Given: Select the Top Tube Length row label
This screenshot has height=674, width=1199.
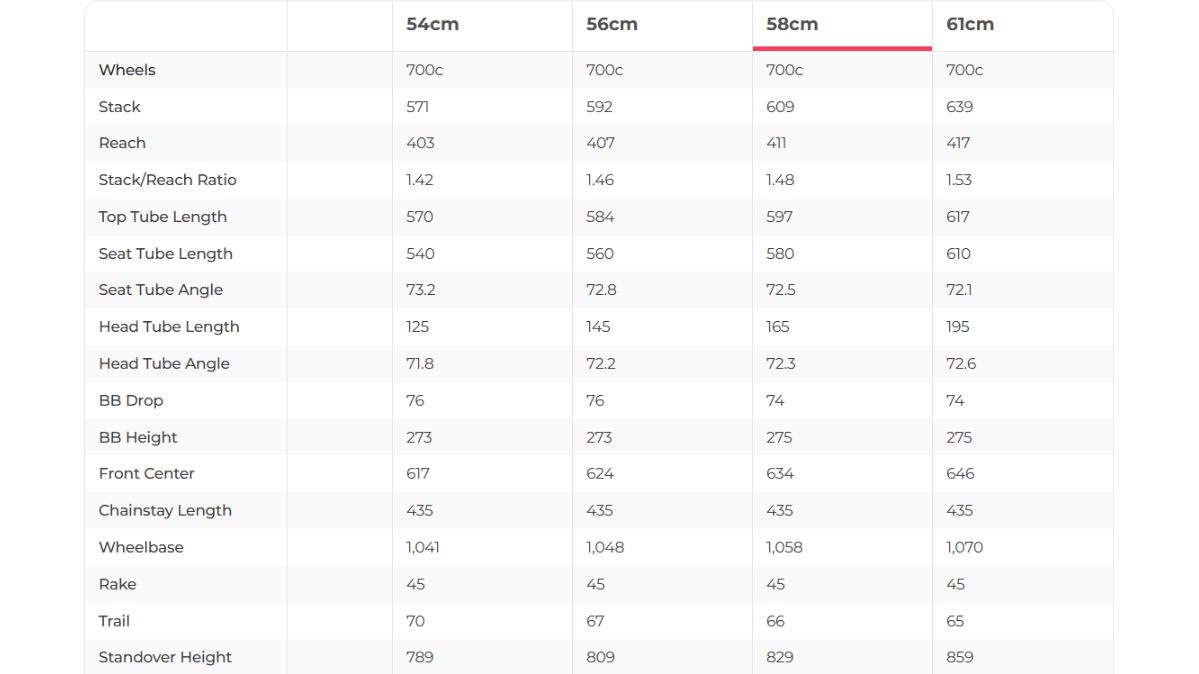Looking at the screenshot, I should tap(162, 217).
